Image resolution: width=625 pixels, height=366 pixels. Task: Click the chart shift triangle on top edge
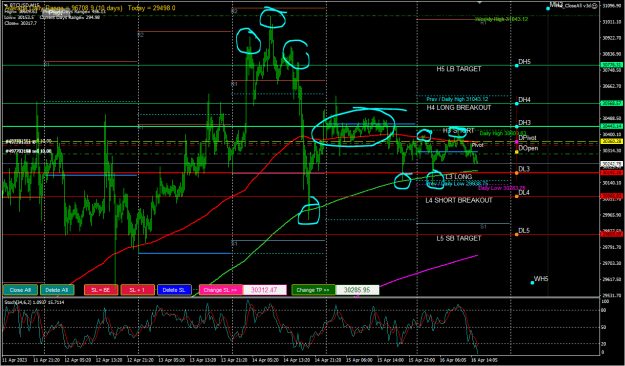tap(480, 2)
